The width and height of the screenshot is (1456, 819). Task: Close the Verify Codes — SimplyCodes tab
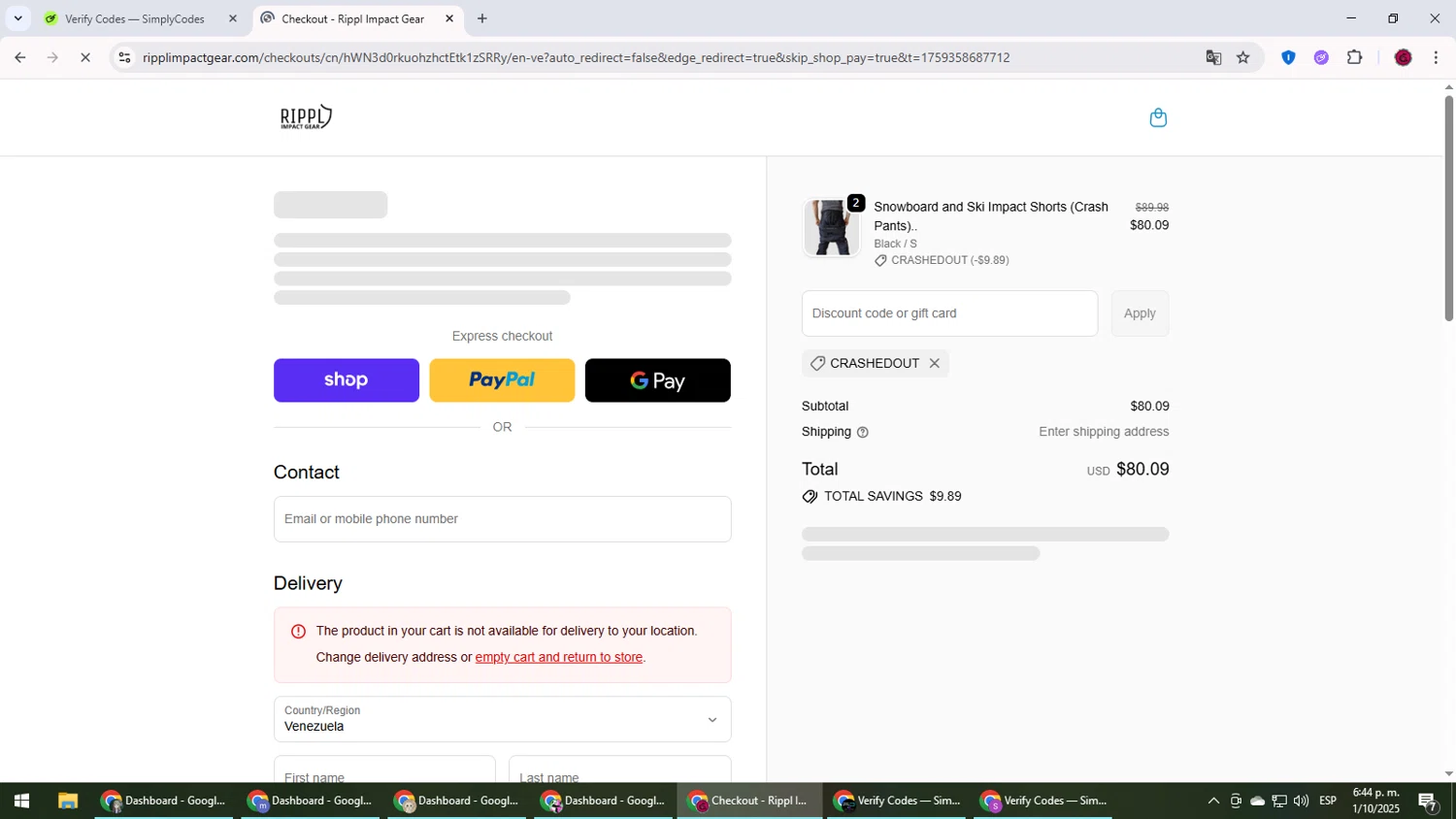click(x=232, y=18)
